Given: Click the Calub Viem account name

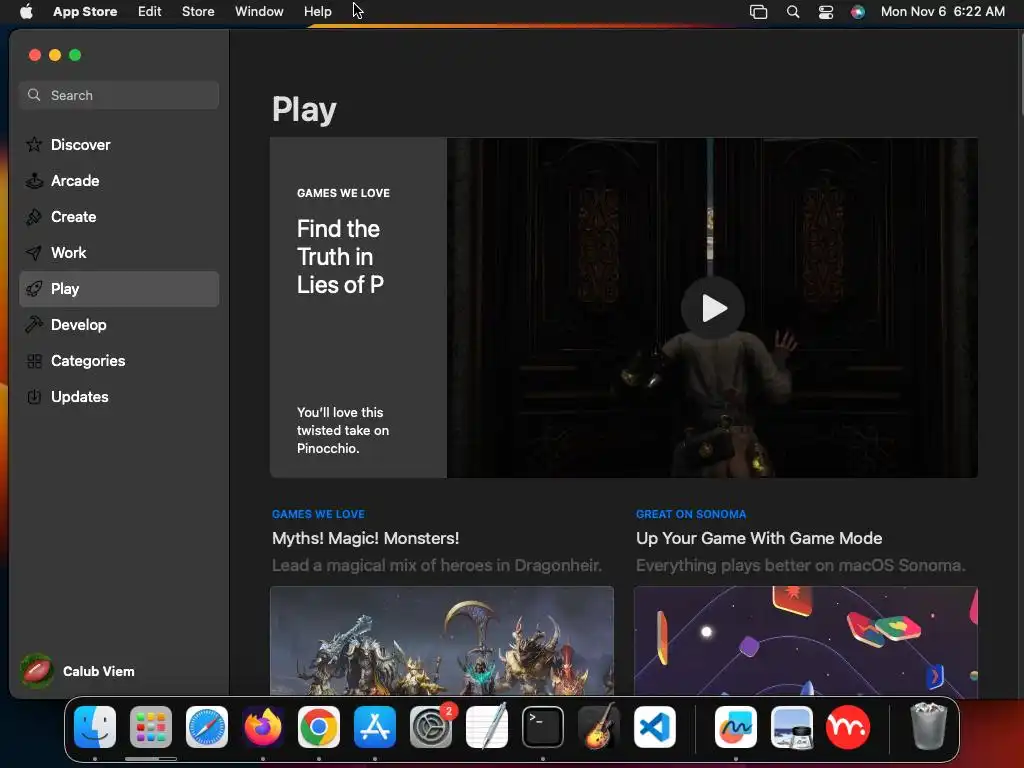Looking at the screenshot, I should [x=99, y=671].
